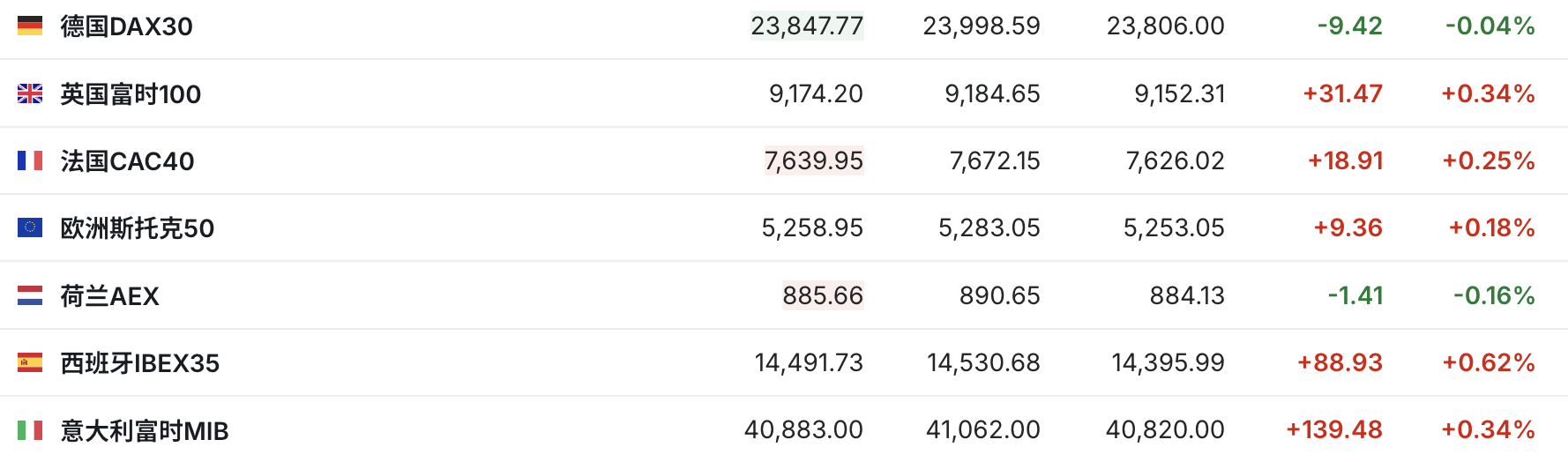Click the IBEX35 change value +88.93

1340,362
